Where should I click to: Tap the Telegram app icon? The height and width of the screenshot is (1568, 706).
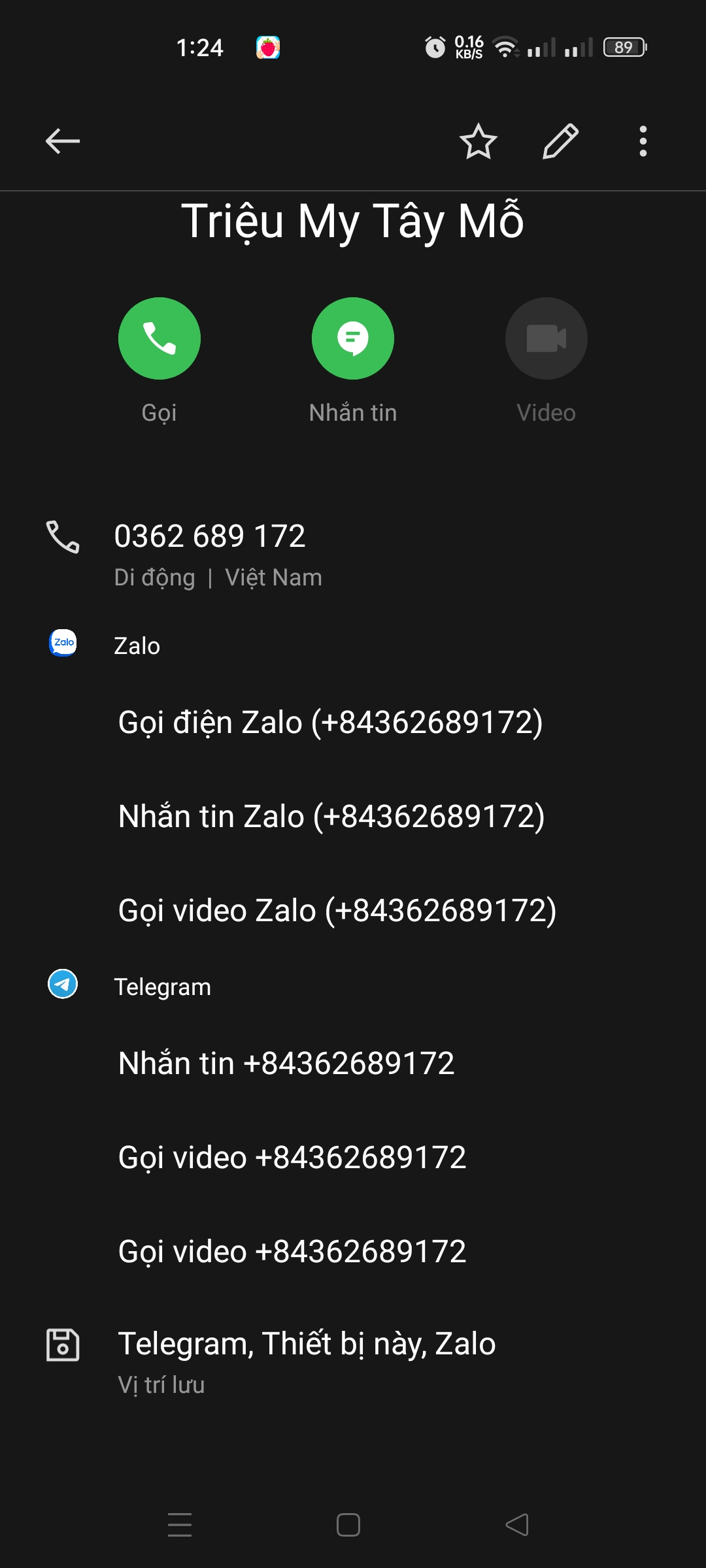(63, 984)
